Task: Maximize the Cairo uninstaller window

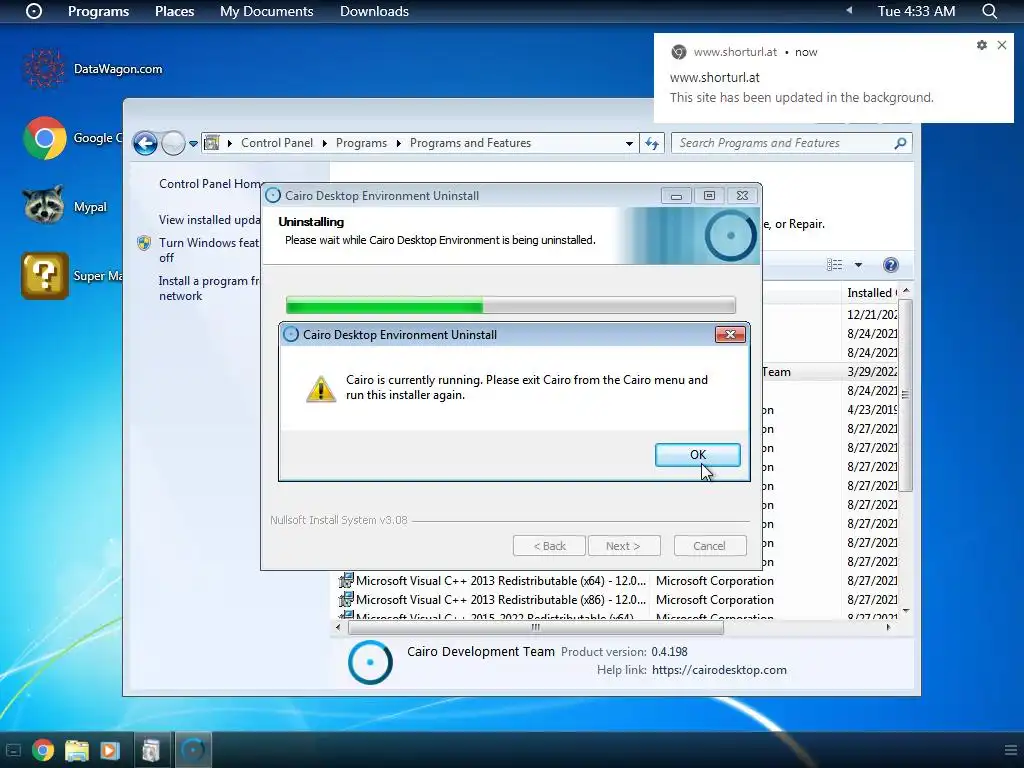Action: [709, 195]
